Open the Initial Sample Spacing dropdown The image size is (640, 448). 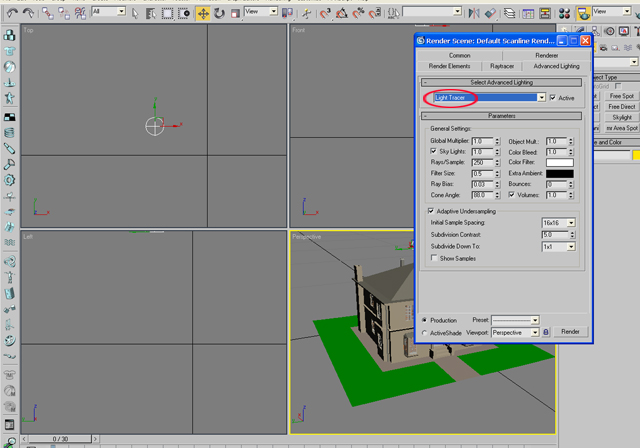(571, 223)
